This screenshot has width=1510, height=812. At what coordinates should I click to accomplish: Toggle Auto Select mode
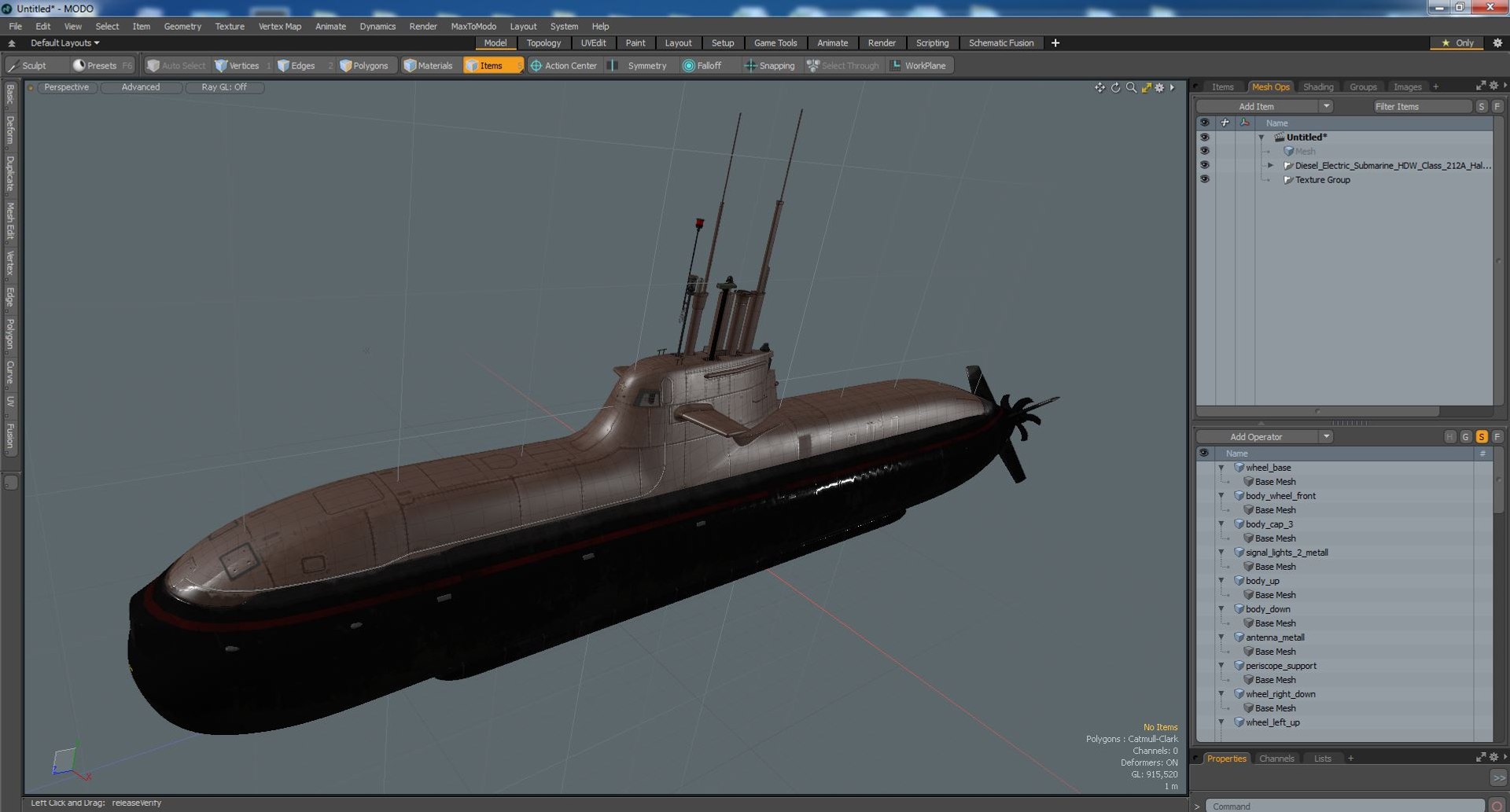[176, 65]
